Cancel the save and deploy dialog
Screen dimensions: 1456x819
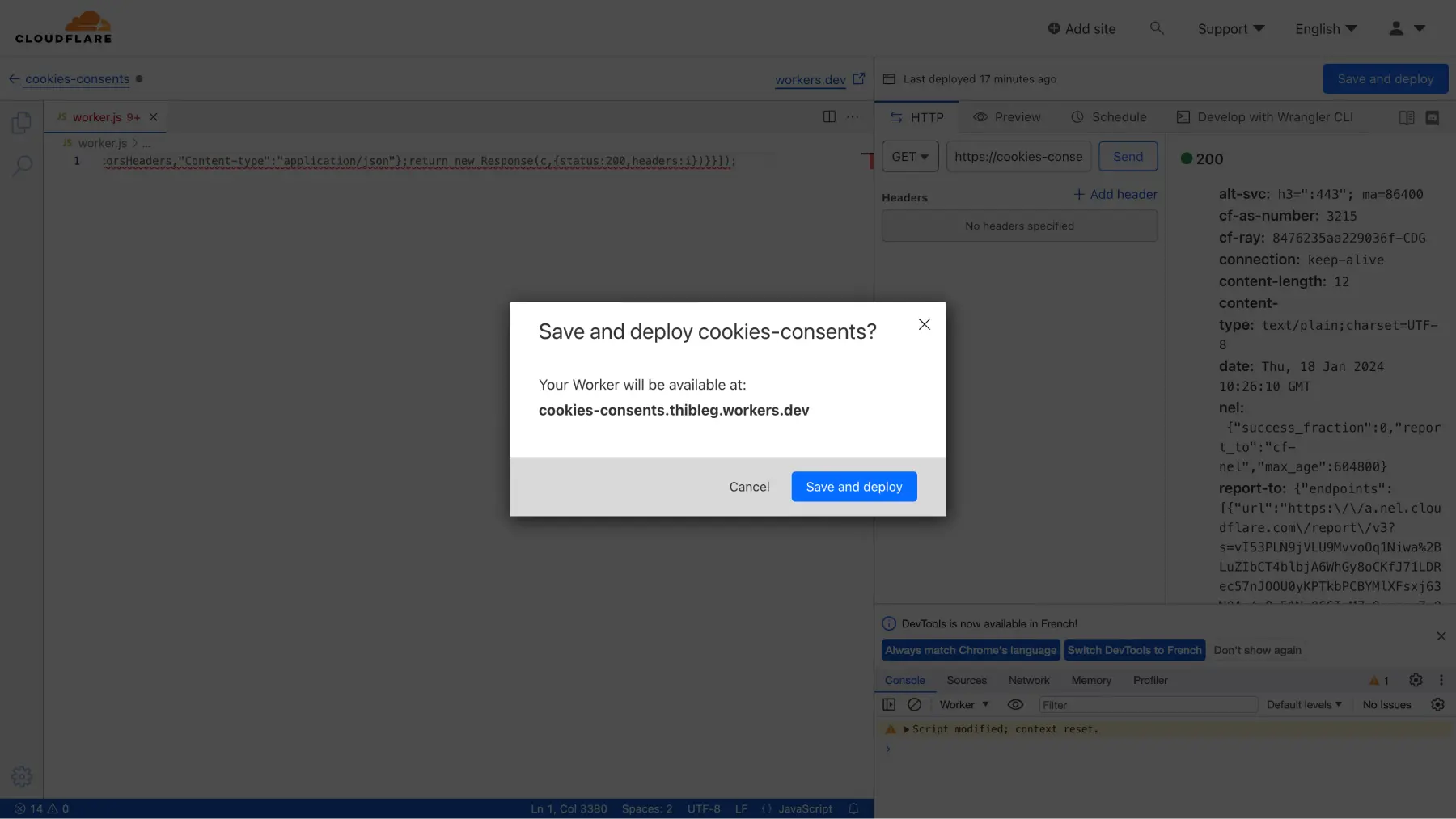tap(749, 487)
